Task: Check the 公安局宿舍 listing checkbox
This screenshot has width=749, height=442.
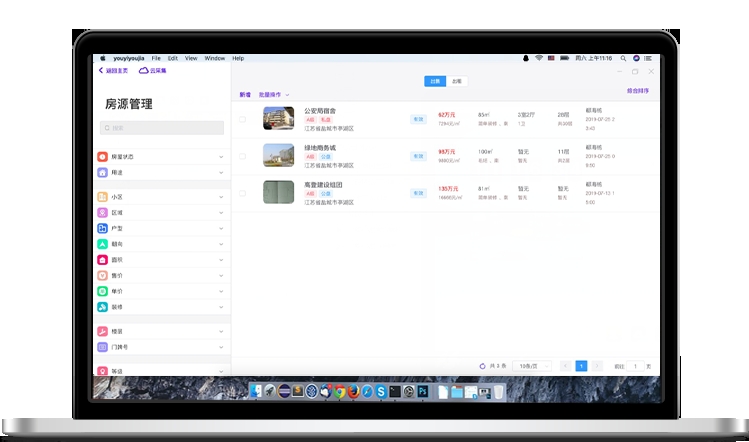Action: pyautogui.click(x=242, y=119)
